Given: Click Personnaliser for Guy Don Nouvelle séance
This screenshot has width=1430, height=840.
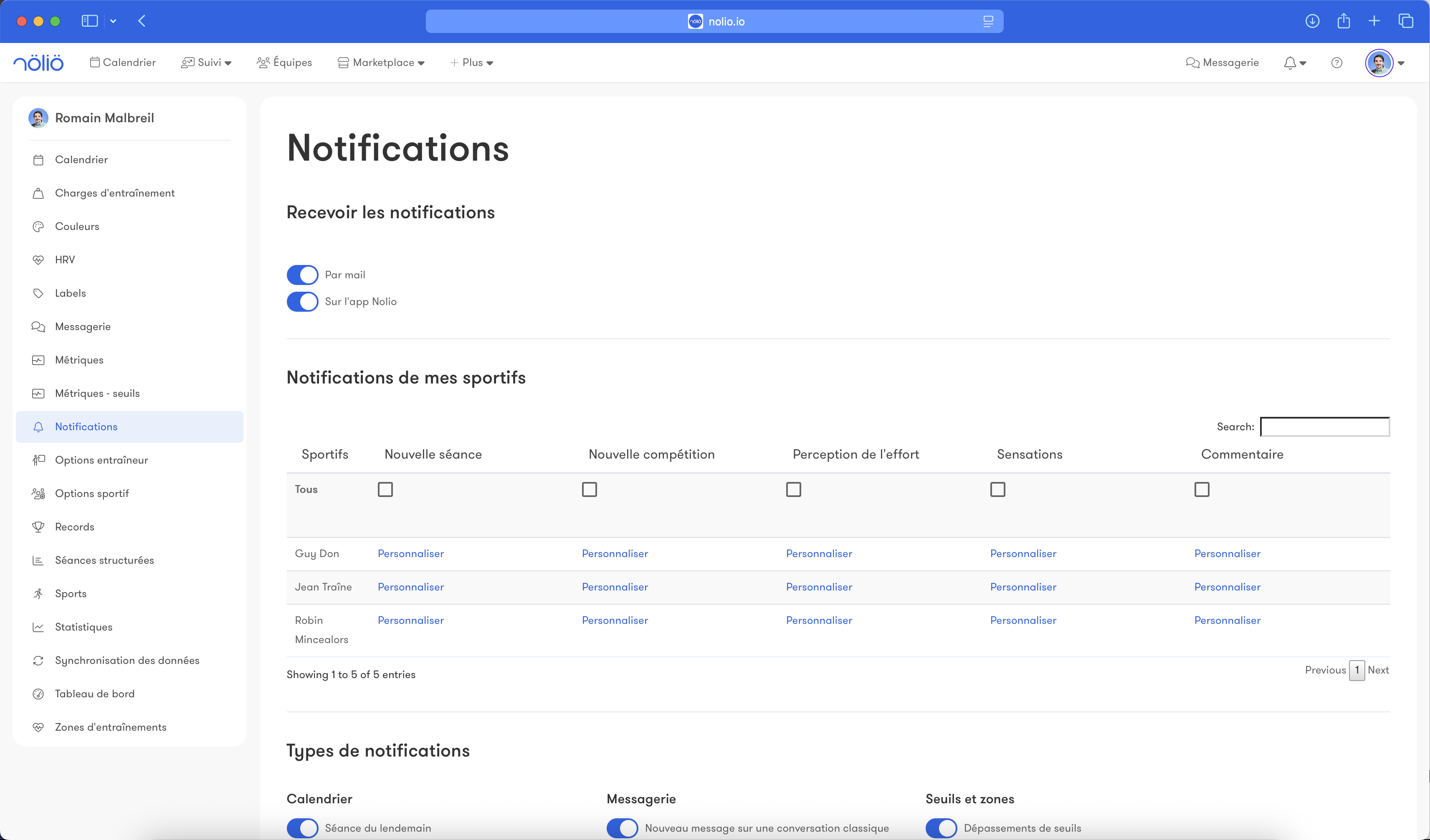Looking at the screenshot, I should [x=411, y=554].
